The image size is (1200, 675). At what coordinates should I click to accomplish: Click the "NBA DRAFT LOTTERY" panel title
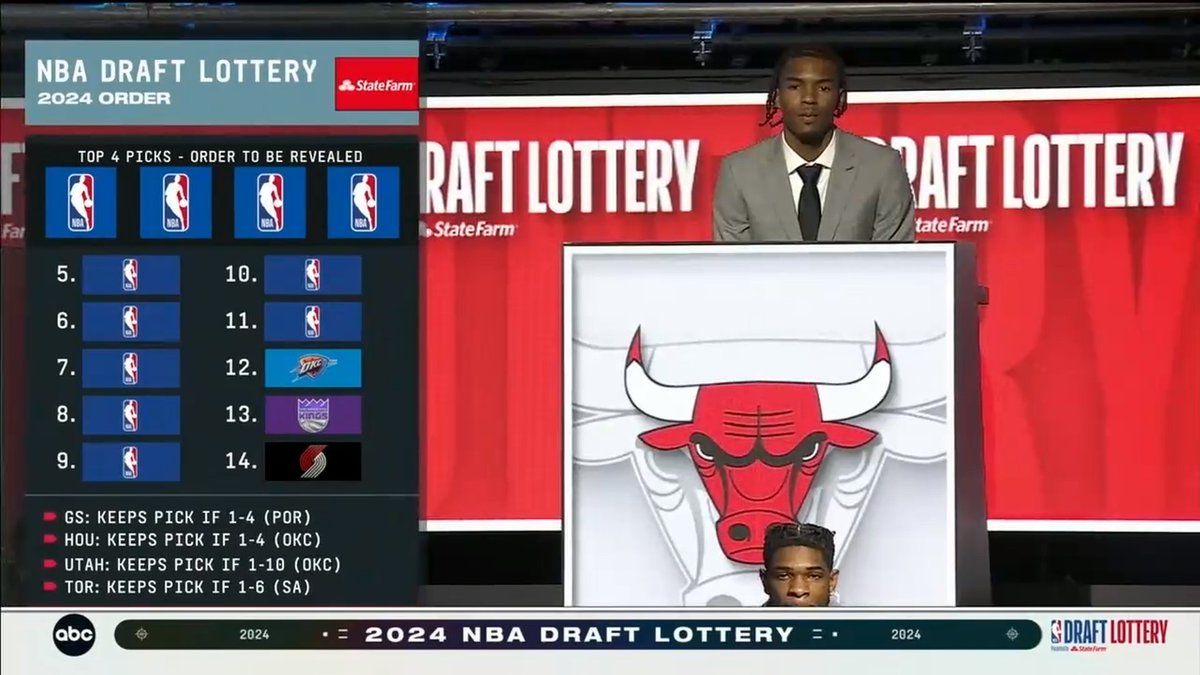pyautogui.click(x=177, y=71)
